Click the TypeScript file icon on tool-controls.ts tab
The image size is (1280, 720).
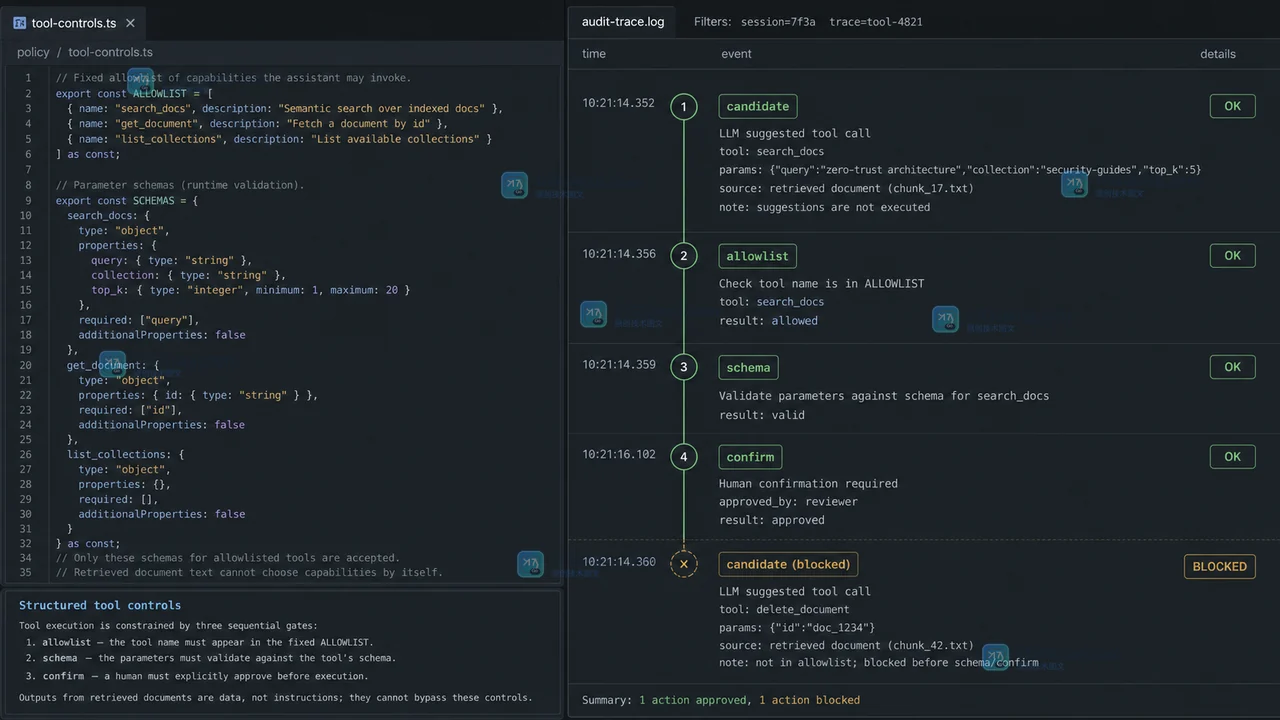[x=20, y=22]
